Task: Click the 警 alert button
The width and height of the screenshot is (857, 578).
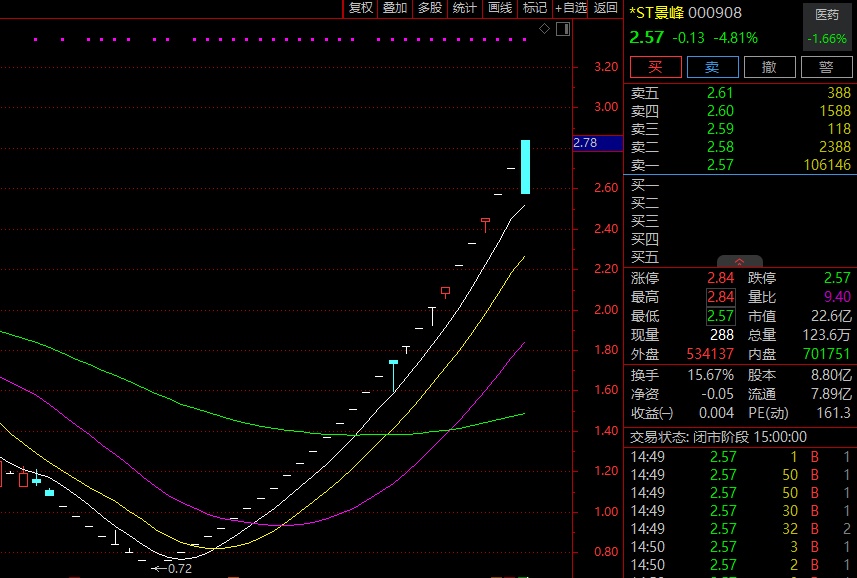Action: [826, 67]
